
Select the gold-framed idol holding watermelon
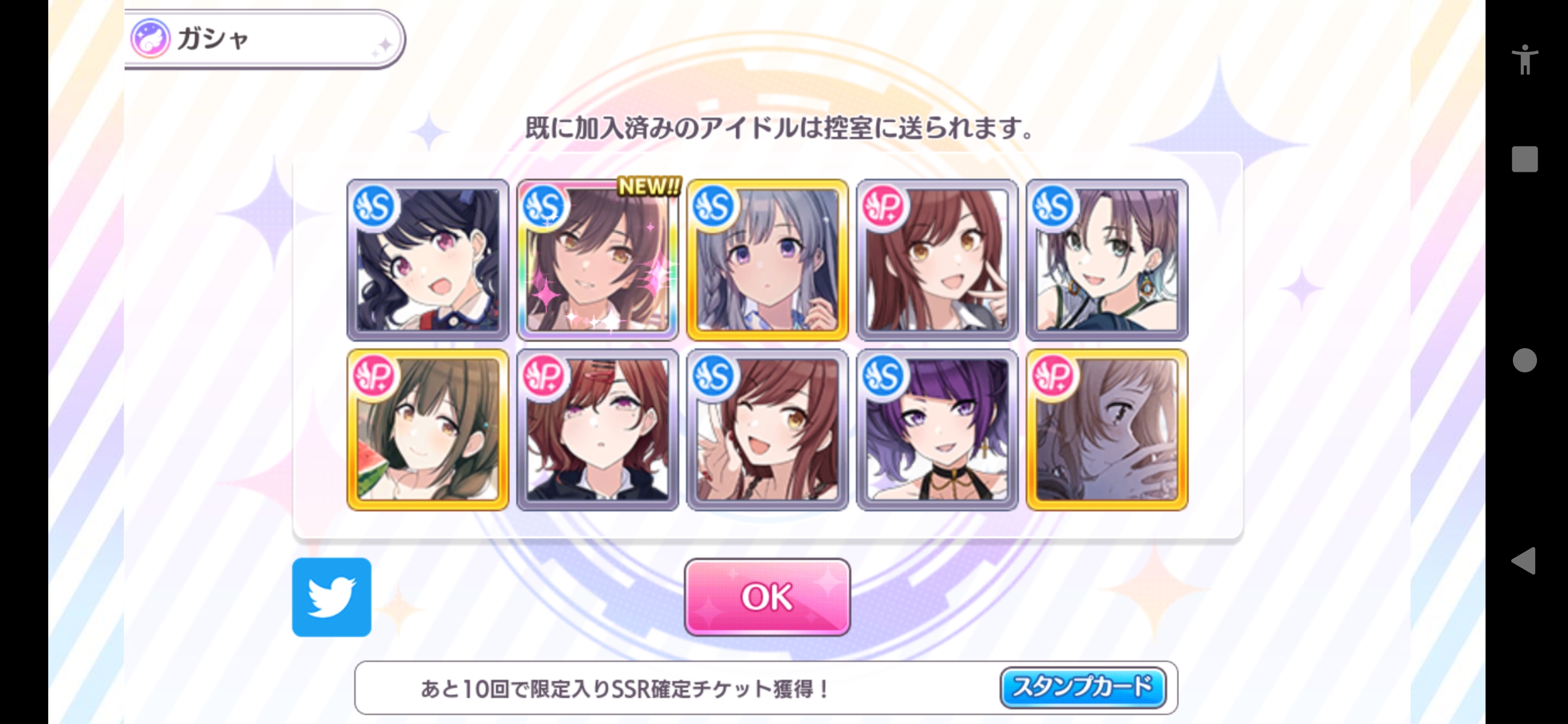click(428, 430)
